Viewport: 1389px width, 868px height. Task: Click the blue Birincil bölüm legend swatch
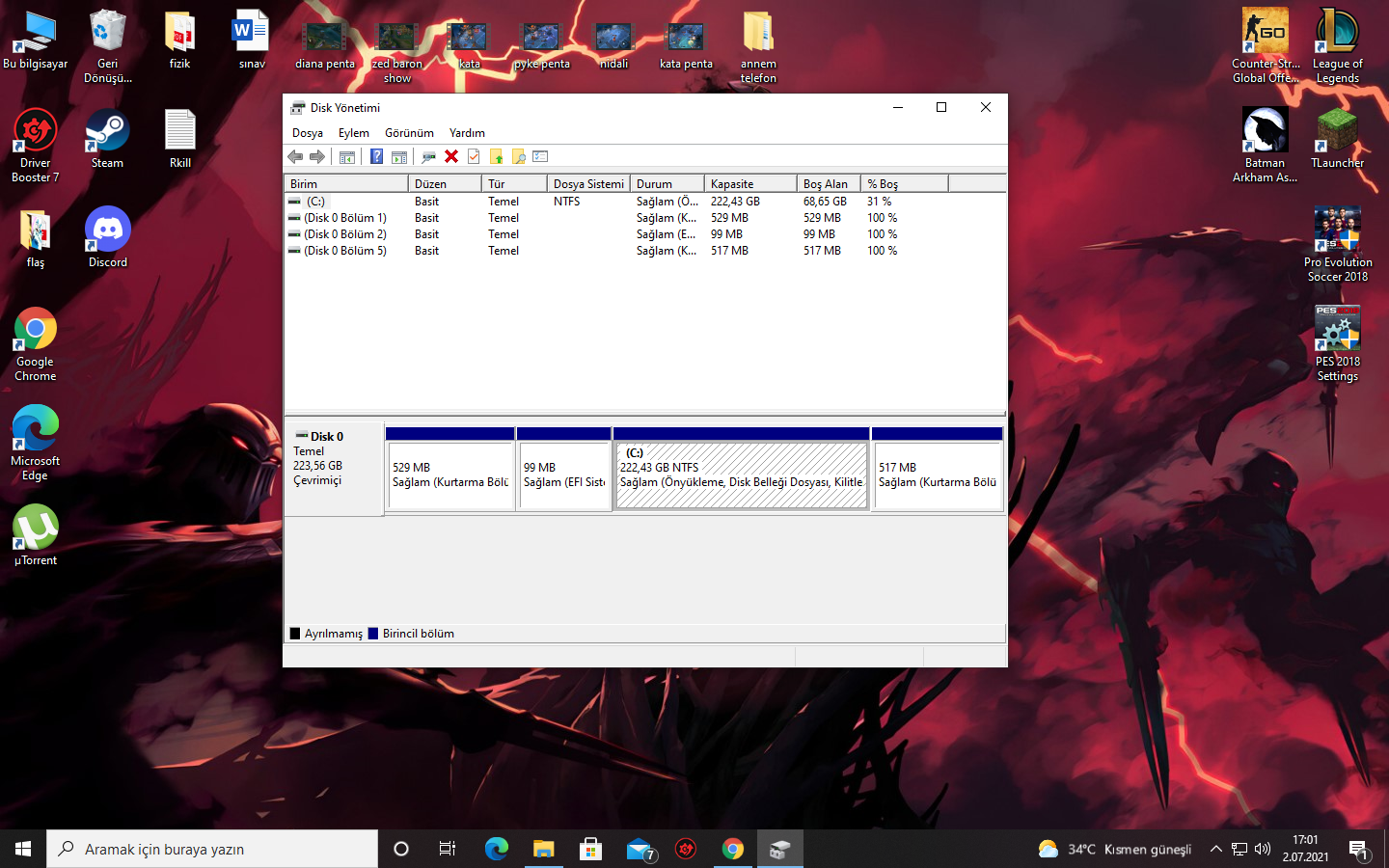tap(373, 634)
